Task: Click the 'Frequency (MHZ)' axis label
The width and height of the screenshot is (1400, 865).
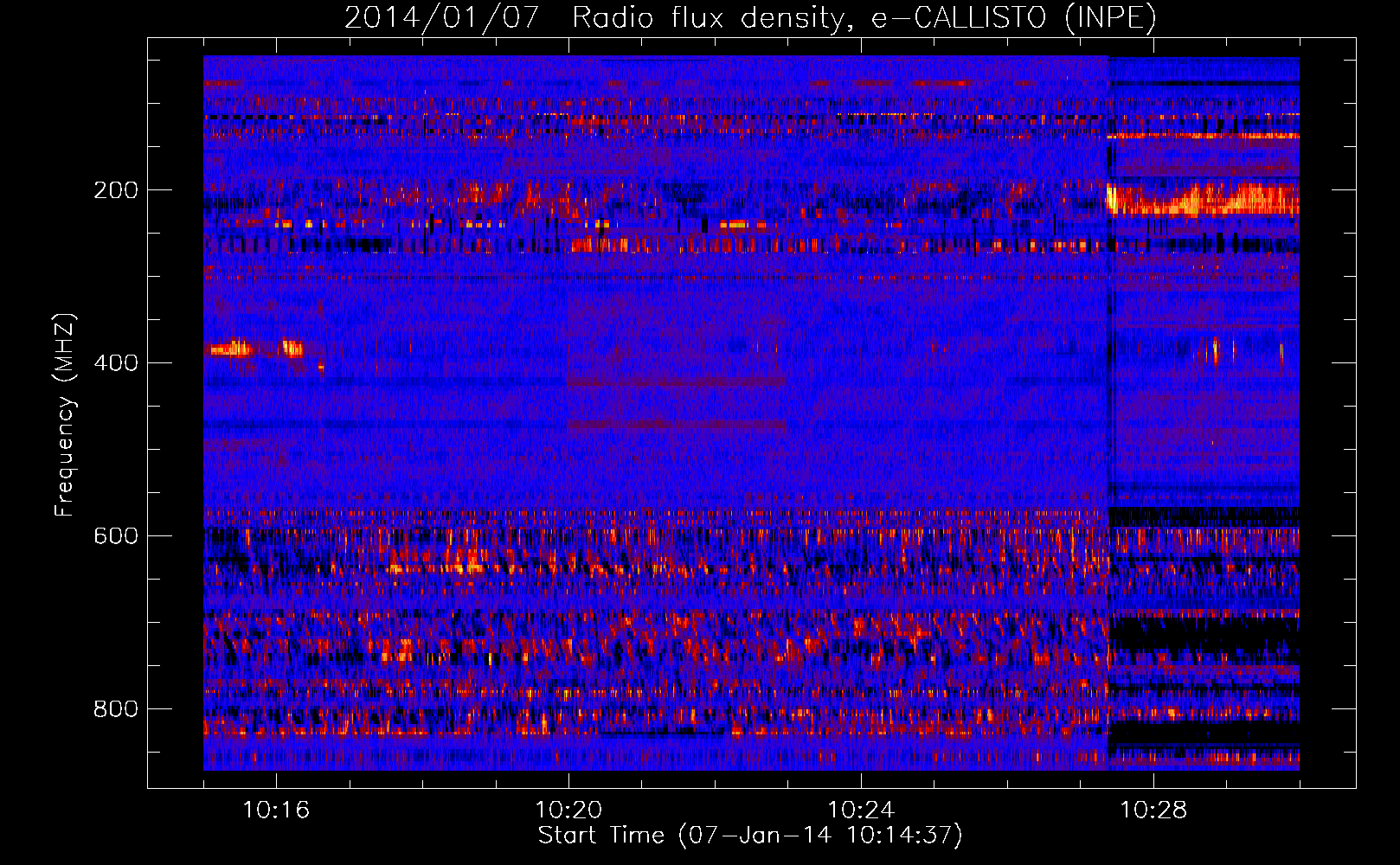Action: [x=65, y=415]
